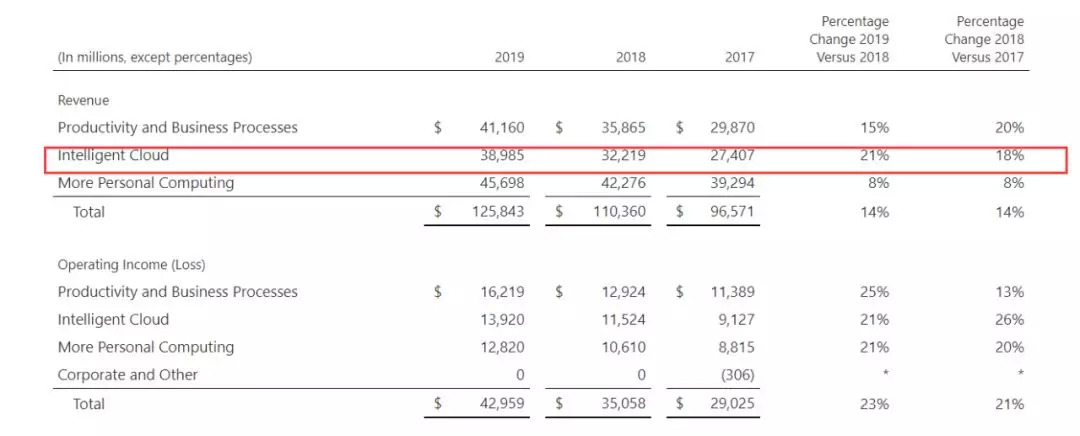Click the Revenue section heading
Viewport: 1080px width, 436px height.
[83, 101]
